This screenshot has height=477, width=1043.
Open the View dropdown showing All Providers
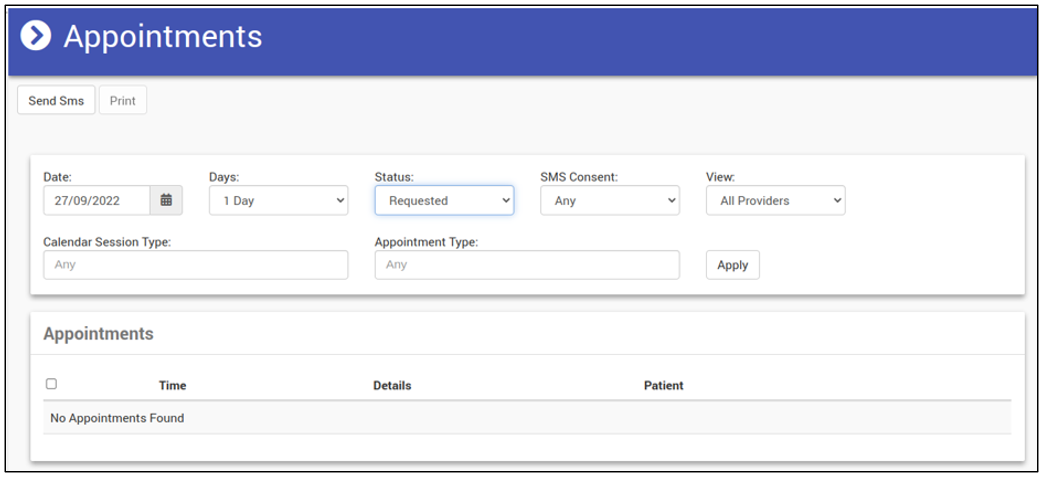775,200
